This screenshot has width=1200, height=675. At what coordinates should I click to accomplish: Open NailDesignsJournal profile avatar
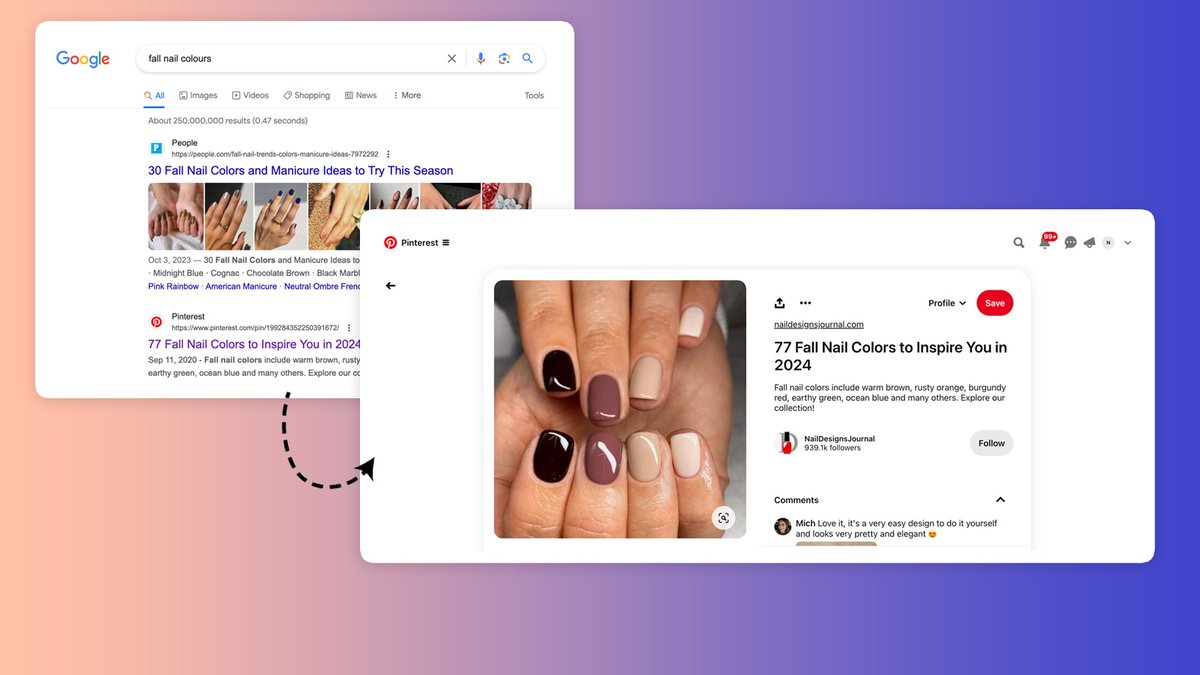(x=787, y=443)
